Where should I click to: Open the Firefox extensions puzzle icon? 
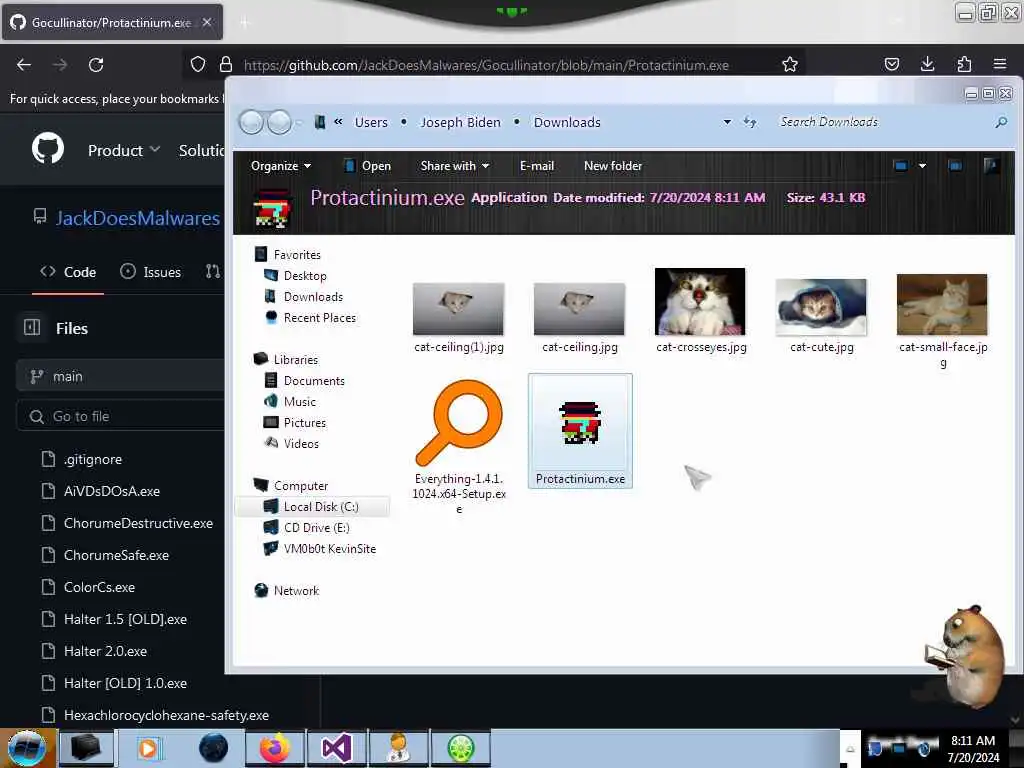(964, 64)
